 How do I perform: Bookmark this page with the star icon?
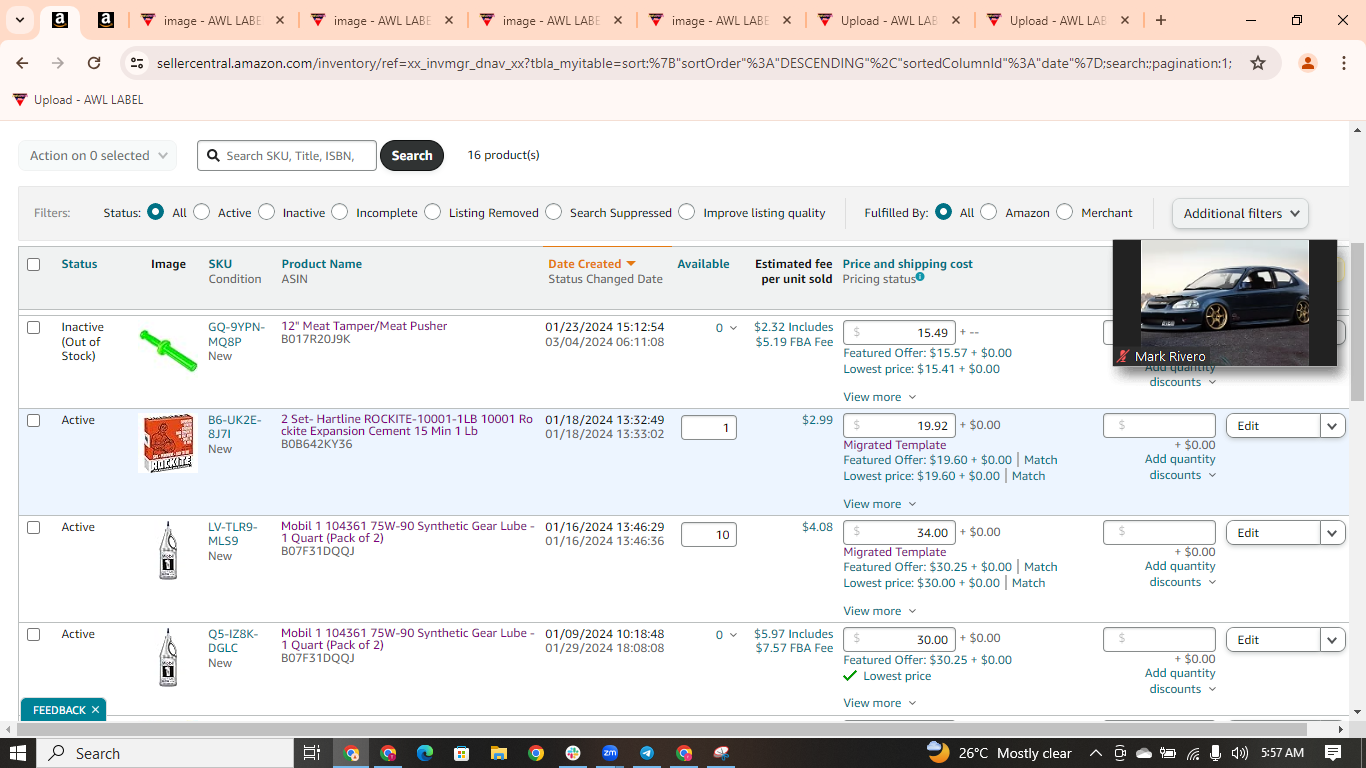pyautogui.click(x=1258, y=63)
